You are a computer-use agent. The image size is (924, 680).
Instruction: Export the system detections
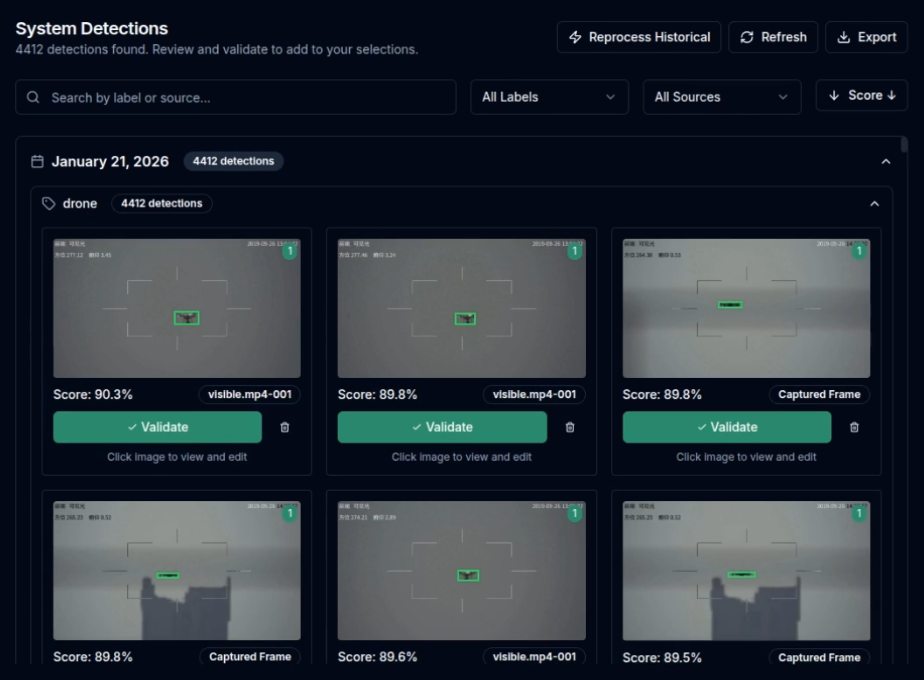[866, 37]
